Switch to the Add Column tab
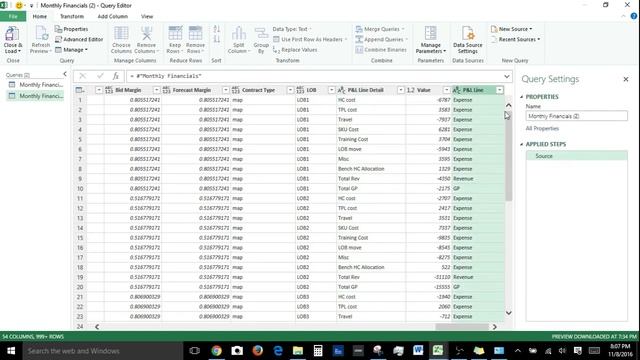 113,16
